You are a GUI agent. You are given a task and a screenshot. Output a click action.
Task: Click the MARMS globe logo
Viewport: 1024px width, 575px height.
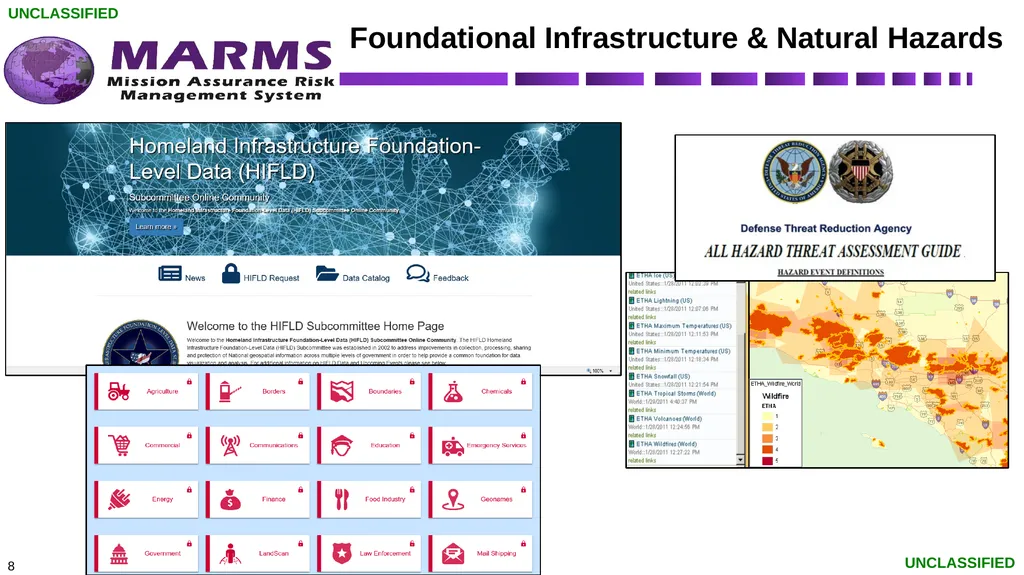49,70
